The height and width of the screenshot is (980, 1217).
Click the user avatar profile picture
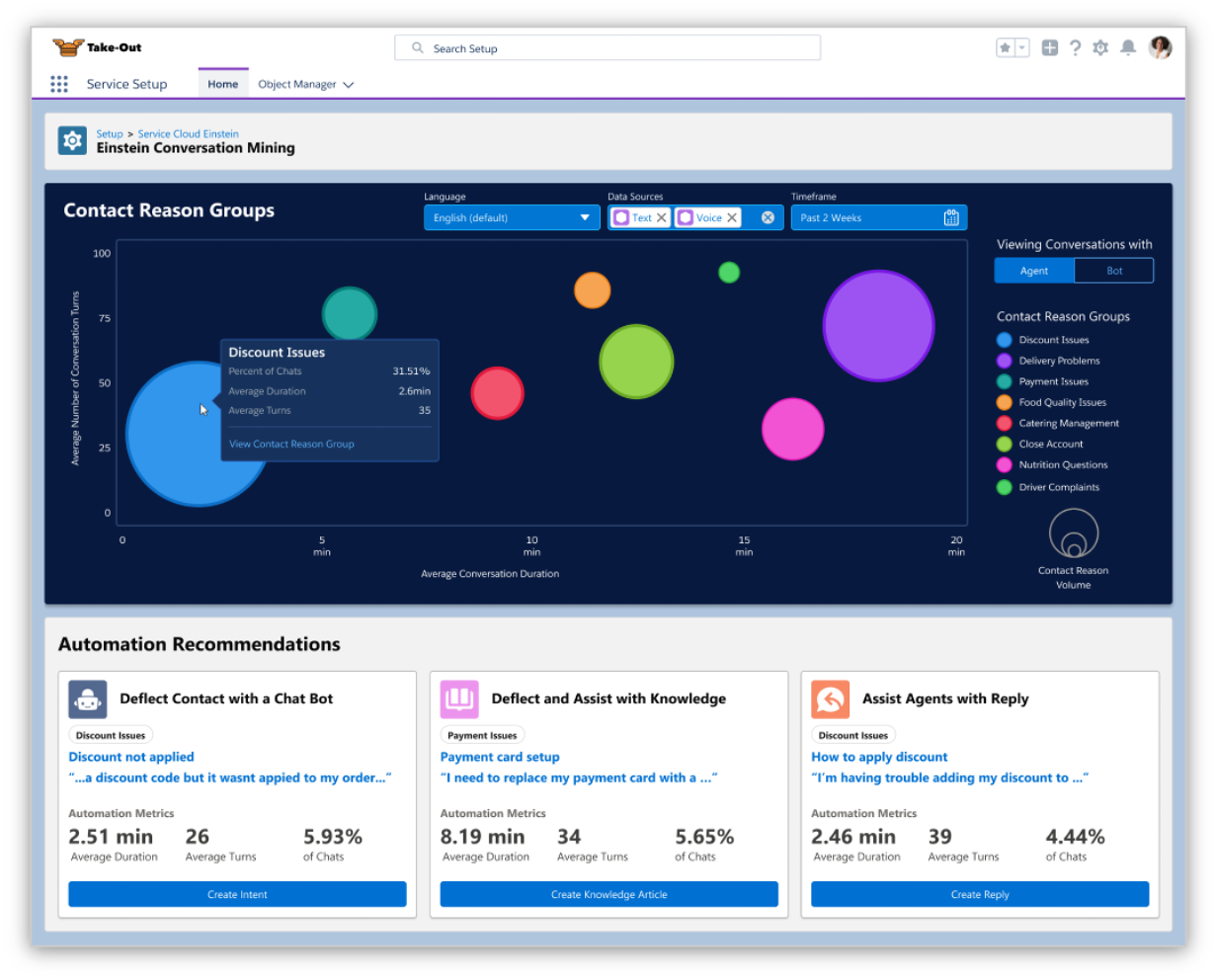point(1161,47)
